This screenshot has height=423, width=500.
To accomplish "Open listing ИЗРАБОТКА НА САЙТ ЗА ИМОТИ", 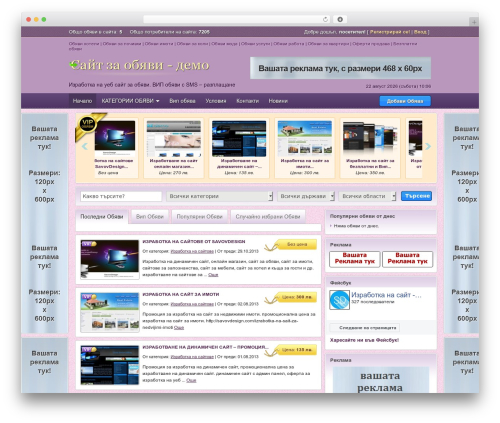I will 181,294.
